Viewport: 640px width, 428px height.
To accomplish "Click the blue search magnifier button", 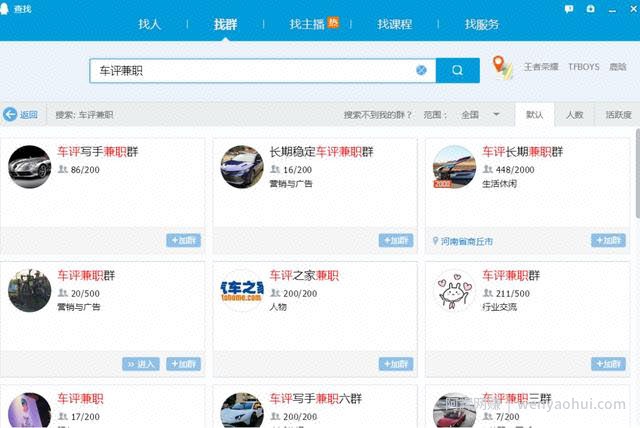I will (x=458, y=70).
